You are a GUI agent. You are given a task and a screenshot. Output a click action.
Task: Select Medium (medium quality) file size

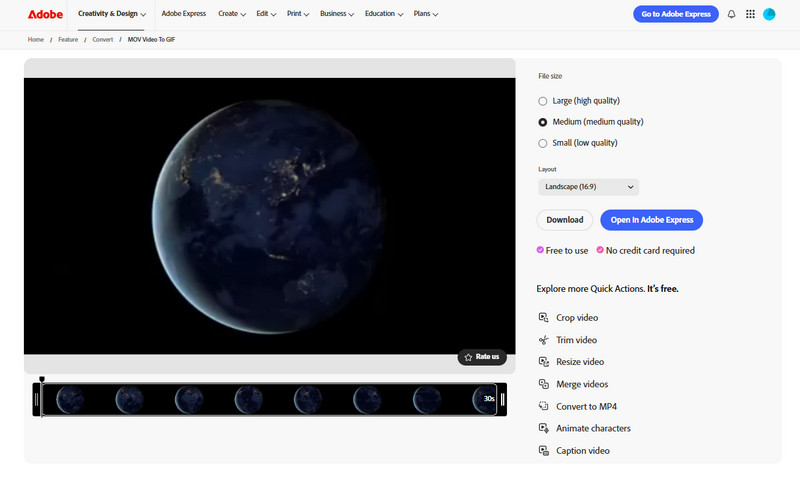tap(542, 122)
